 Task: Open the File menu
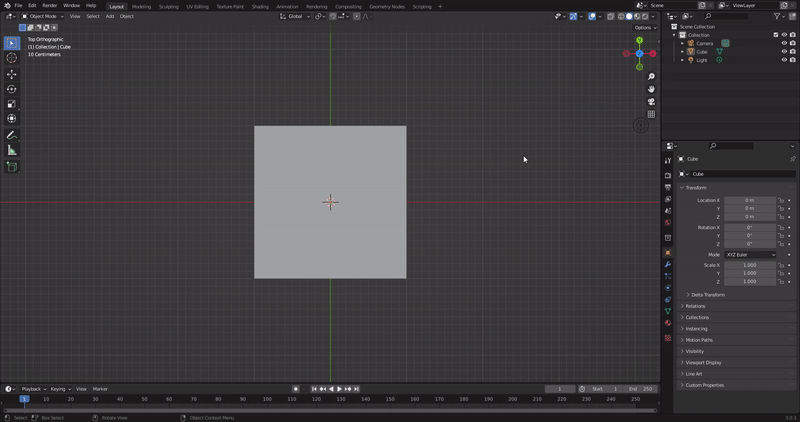coord(18,6)
